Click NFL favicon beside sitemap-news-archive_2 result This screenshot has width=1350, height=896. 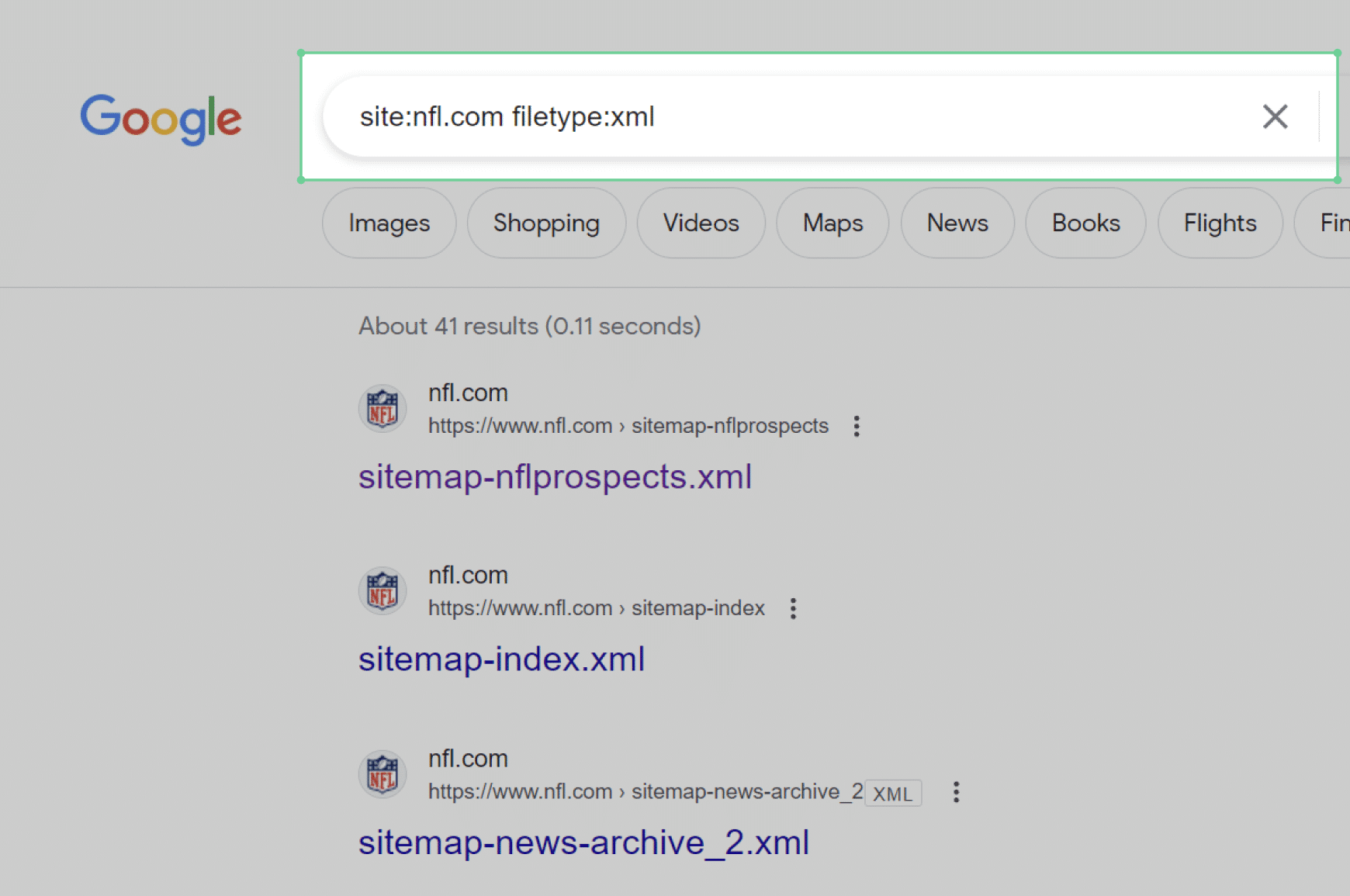tap(382, 773)
